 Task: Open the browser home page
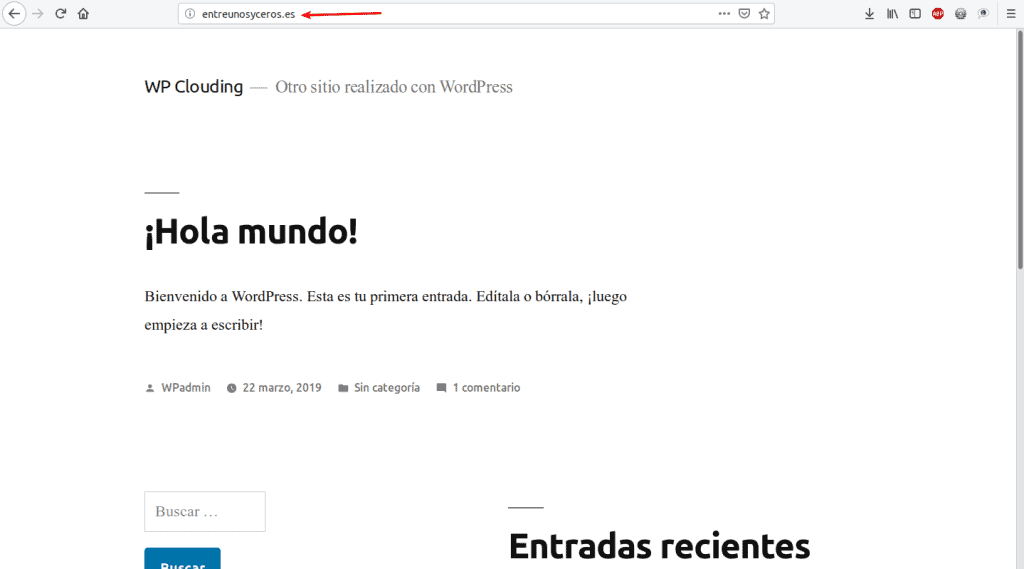[83, 14]
